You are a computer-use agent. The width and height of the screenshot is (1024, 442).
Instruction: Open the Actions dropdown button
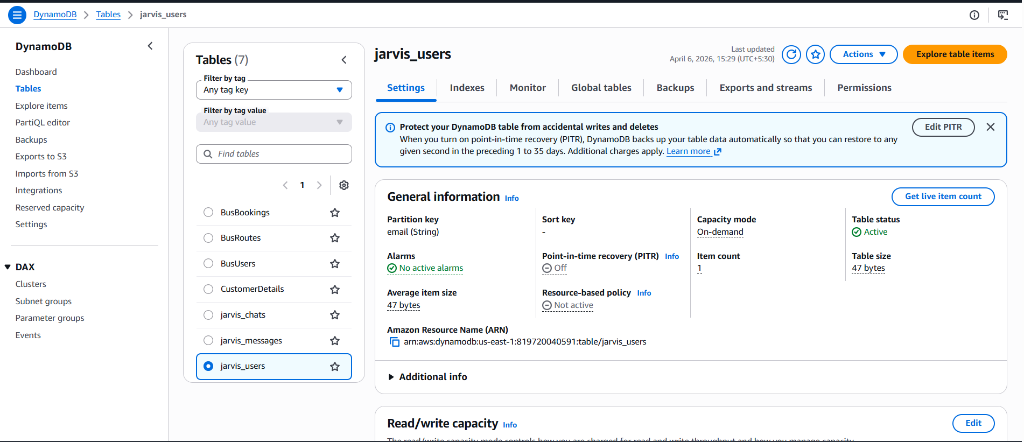point(863,55)
